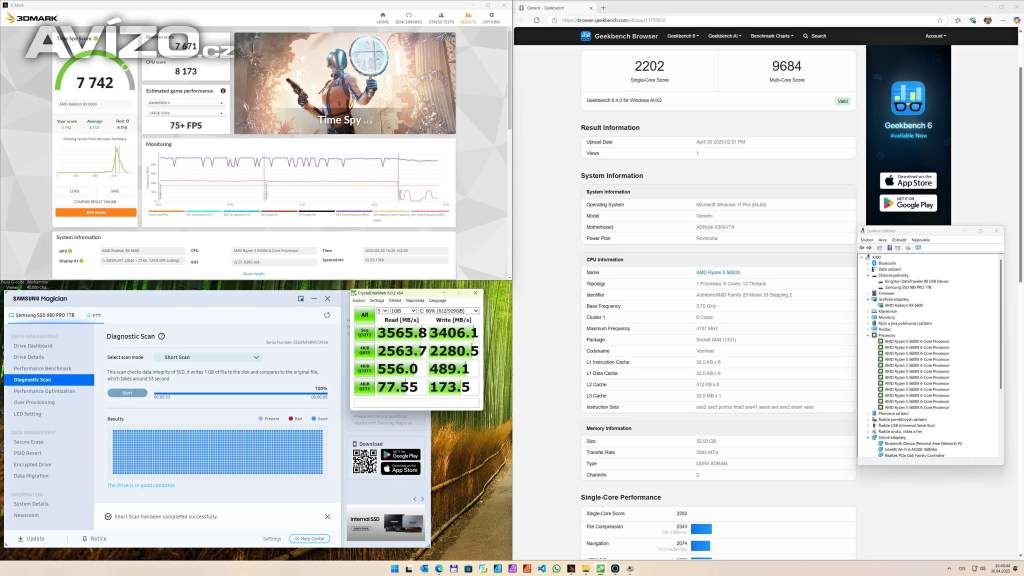Click Compare Result Online in 3DMark

(95, 202)
